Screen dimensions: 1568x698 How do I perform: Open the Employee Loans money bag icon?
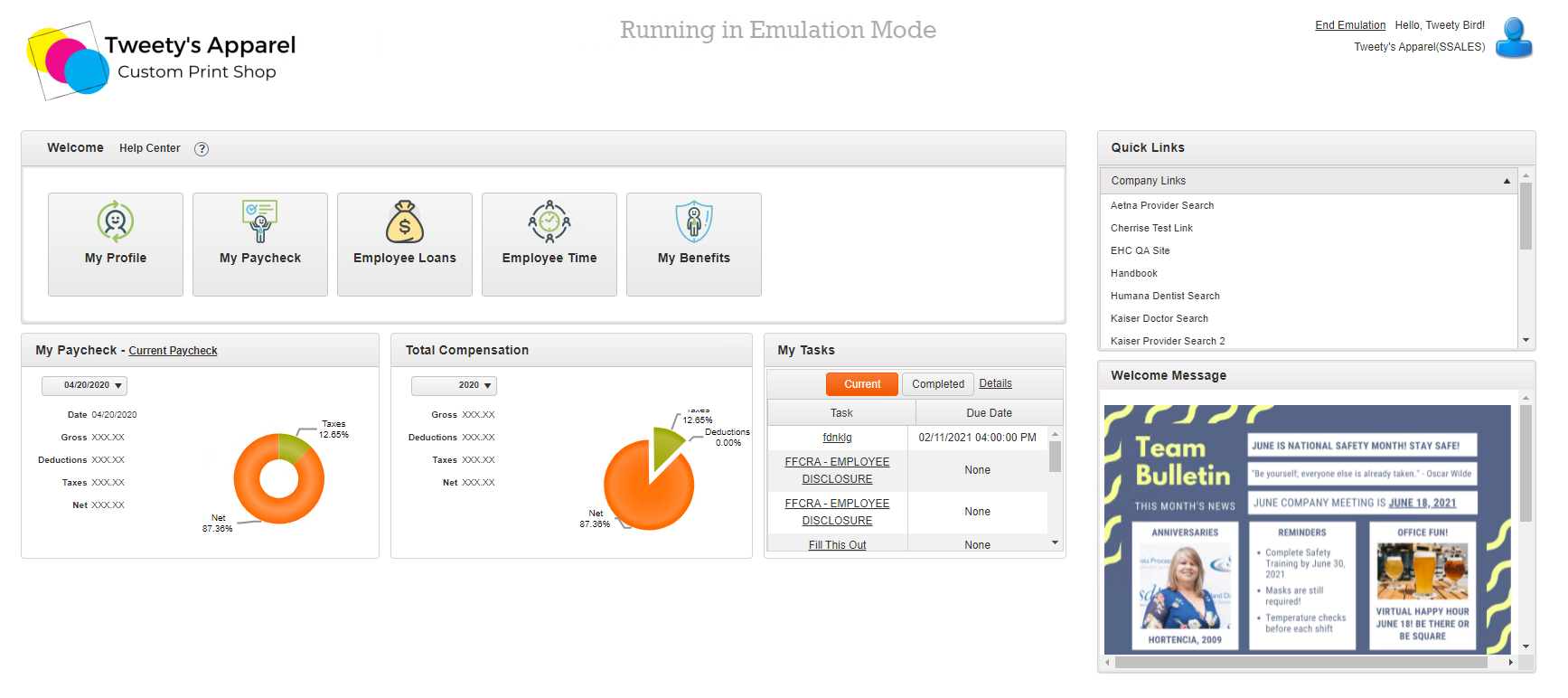(405, 222)
